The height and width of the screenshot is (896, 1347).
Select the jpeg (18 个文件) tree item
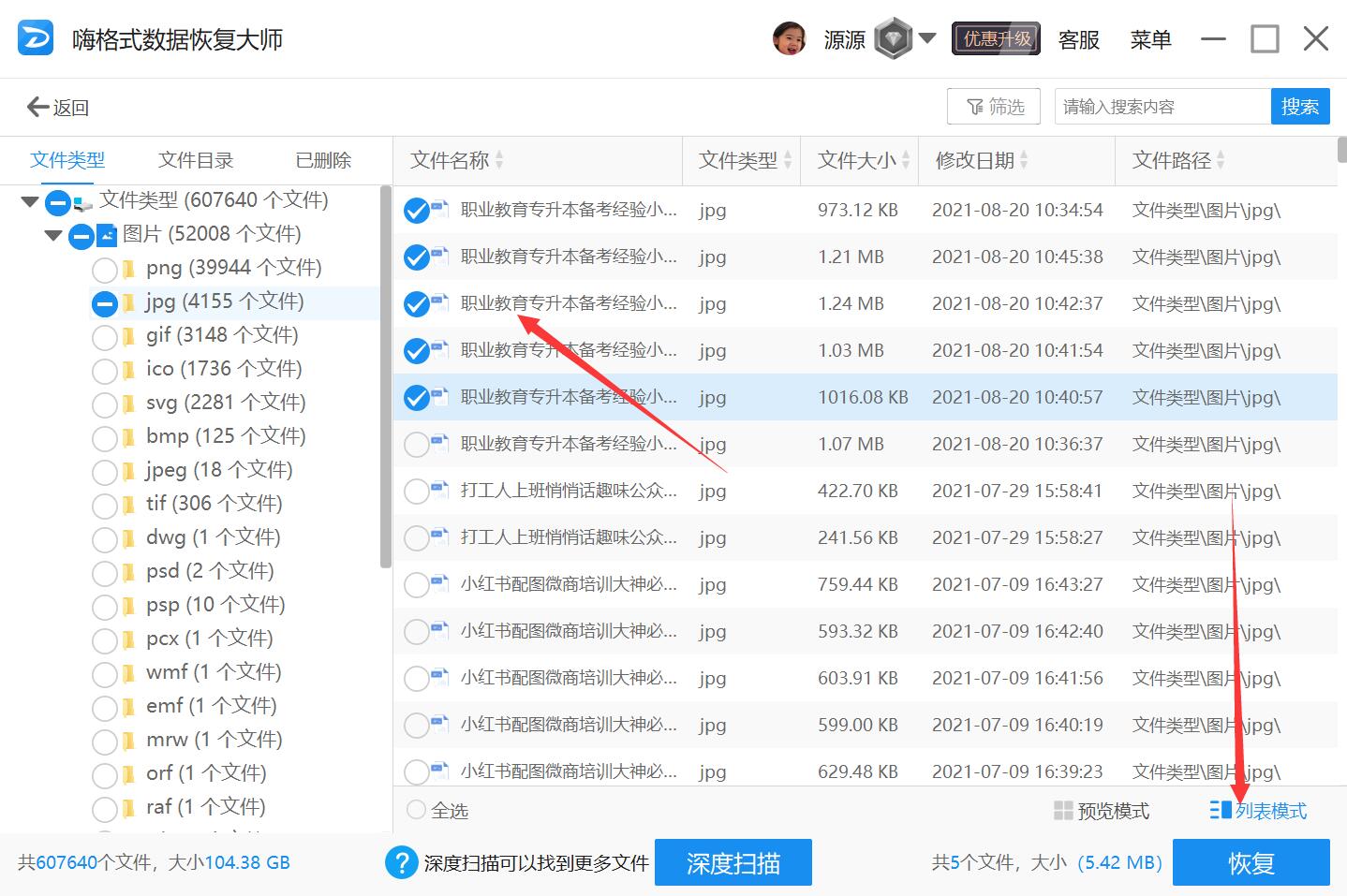[x=219, y=470]
